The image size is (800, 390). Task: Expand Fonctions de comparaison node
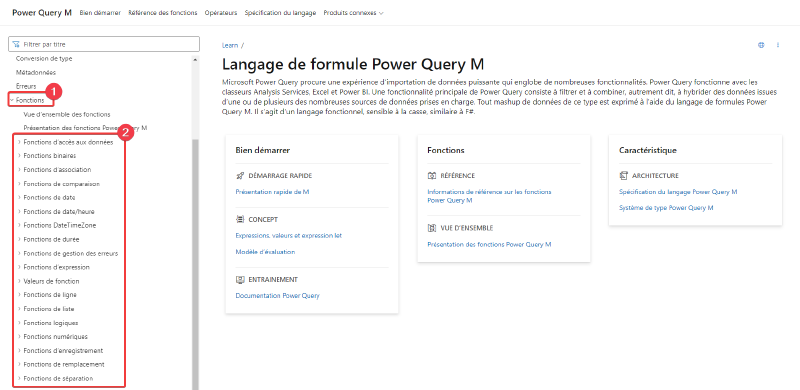pos(61,184)
